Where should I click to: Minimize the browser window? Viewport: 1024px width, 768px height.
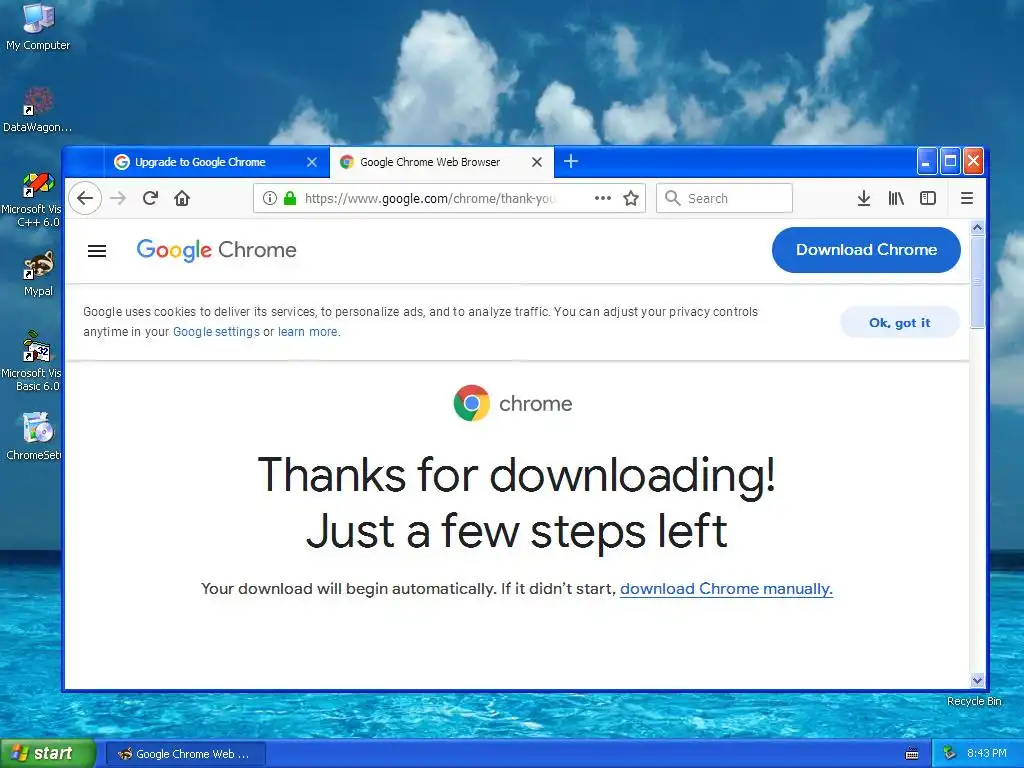click(x=926, y=161)
